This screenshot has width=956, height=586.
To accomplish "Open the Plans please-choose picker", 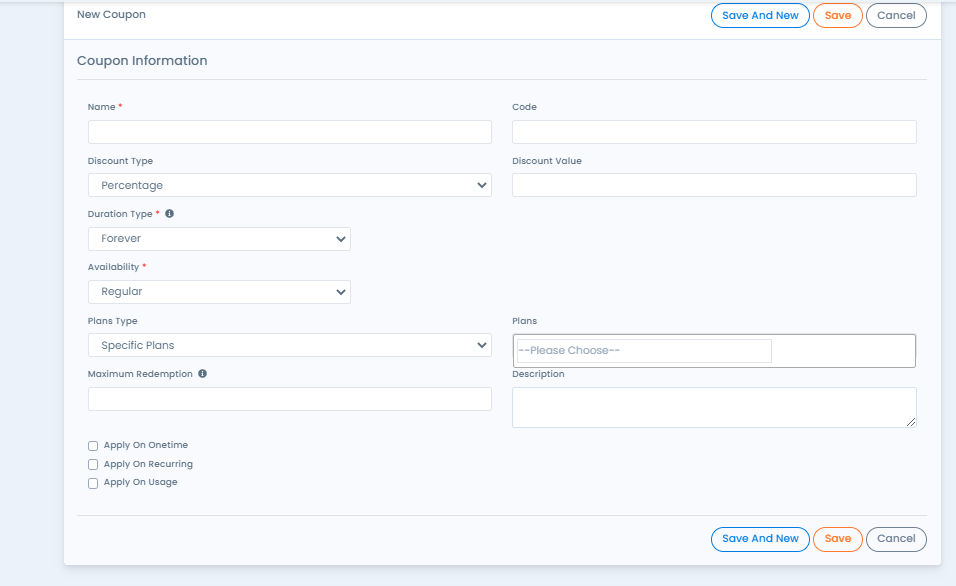I will pos(642,350).
